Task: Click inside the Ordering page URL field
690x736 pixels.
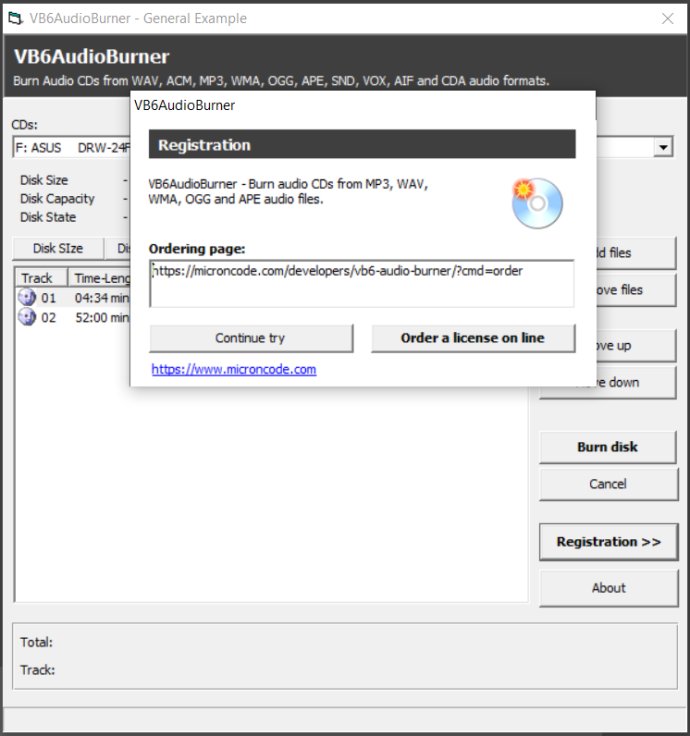Action: 361,284
